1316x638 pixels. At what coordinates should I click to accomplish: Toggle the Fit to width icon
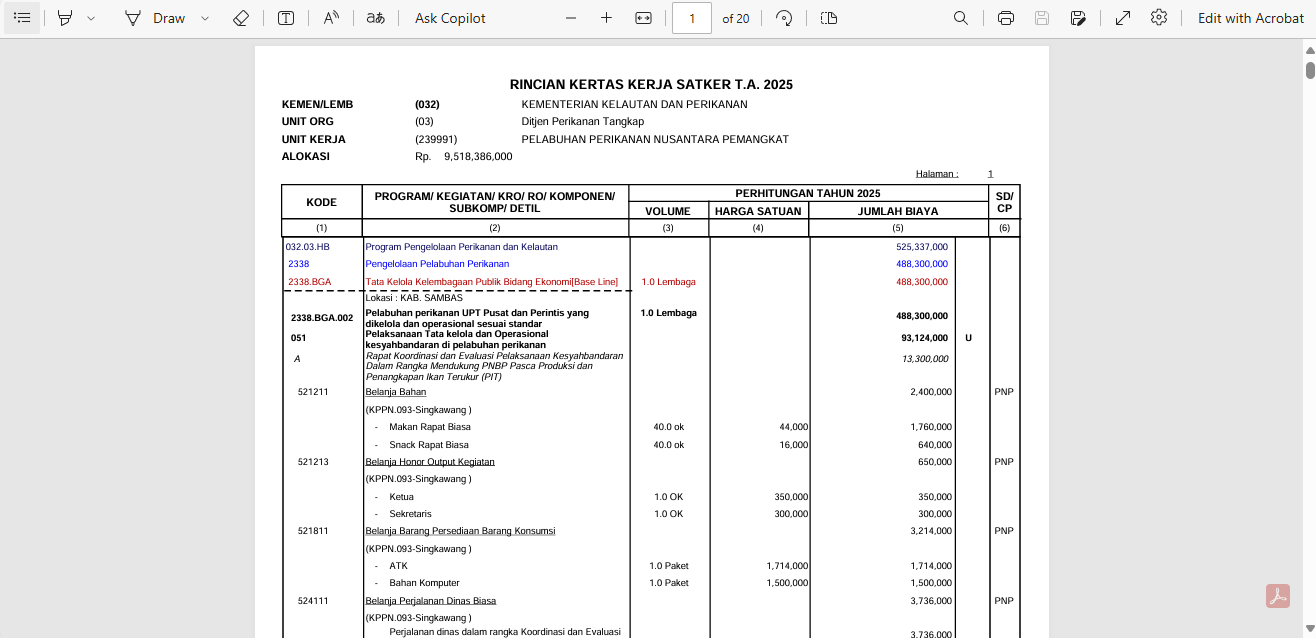[x=643, y=18]
